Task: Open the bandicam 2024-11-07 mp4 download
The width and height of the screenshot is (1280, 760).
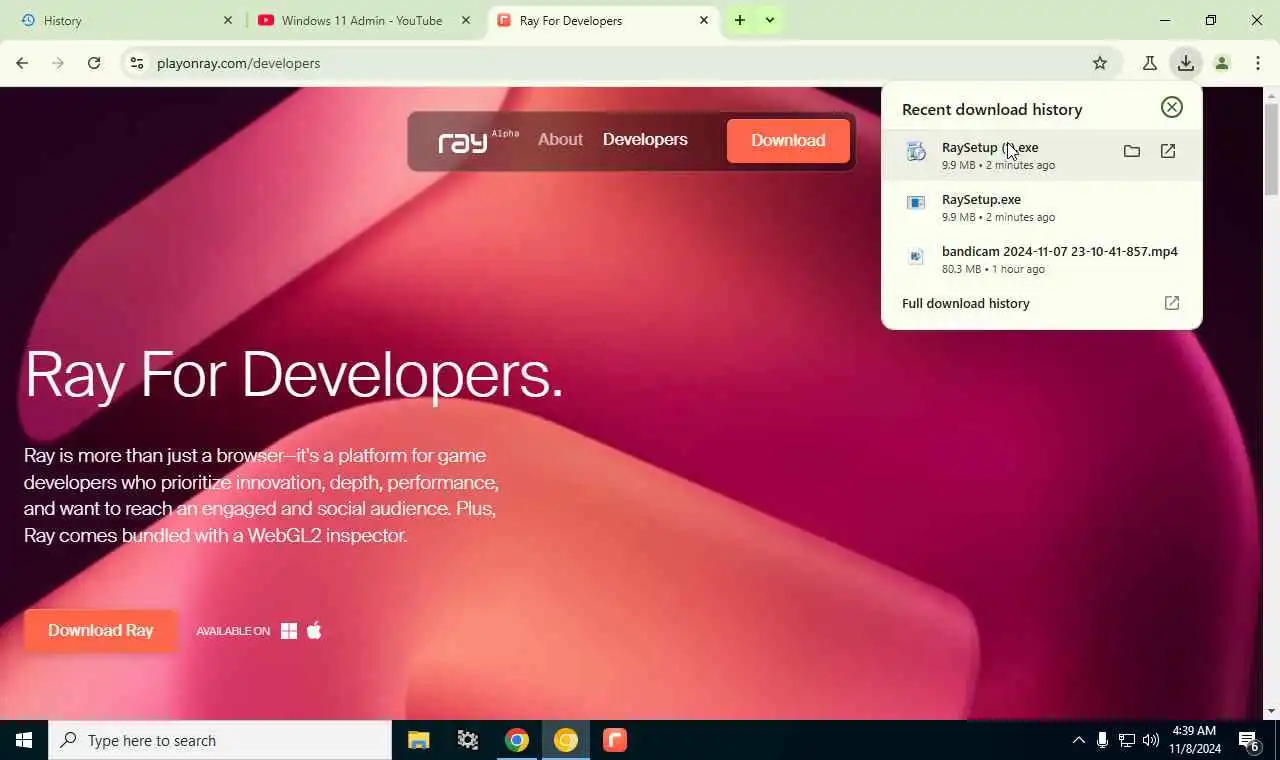Action: 1041,259
